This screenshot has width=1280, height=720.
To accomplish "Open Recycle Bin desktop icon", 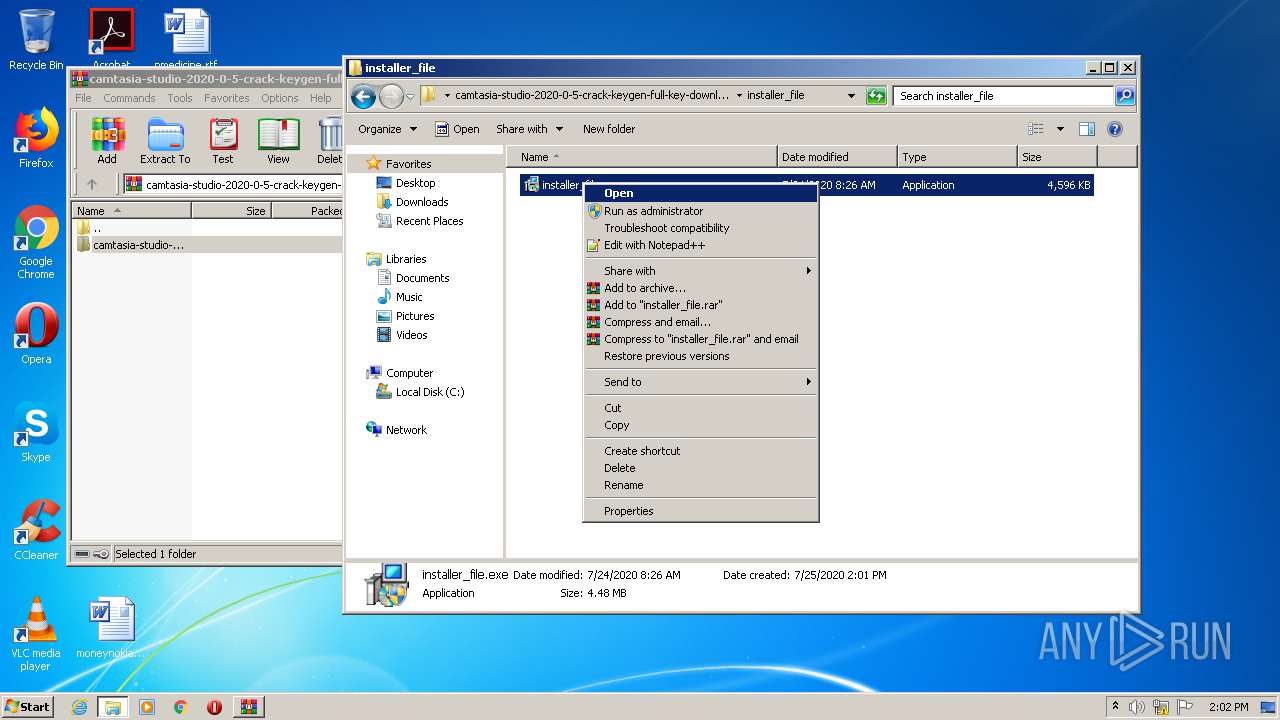I will (x=36, y=40).
